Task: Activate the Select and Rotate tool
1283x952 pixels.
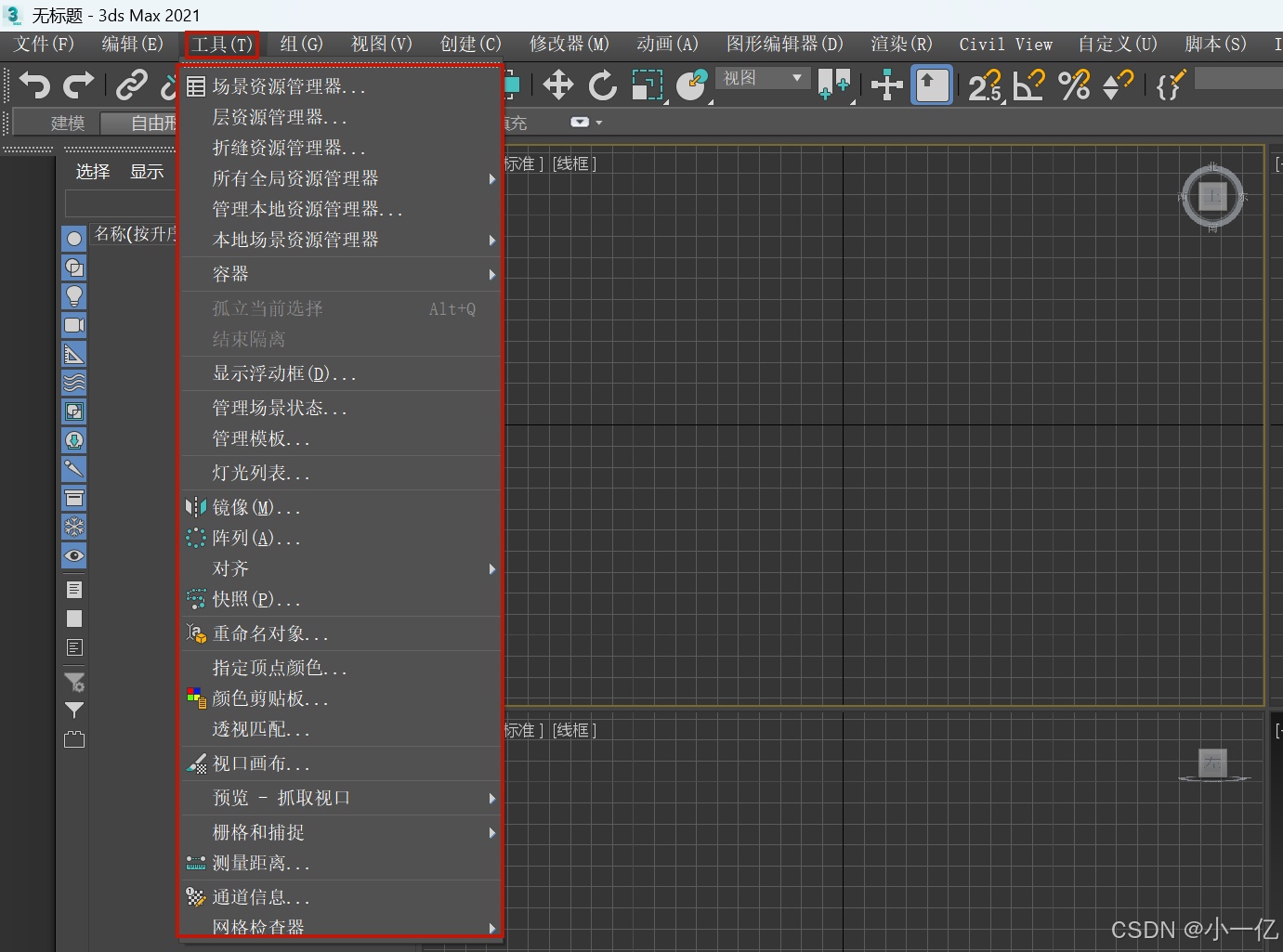Action: coord(602,85)
